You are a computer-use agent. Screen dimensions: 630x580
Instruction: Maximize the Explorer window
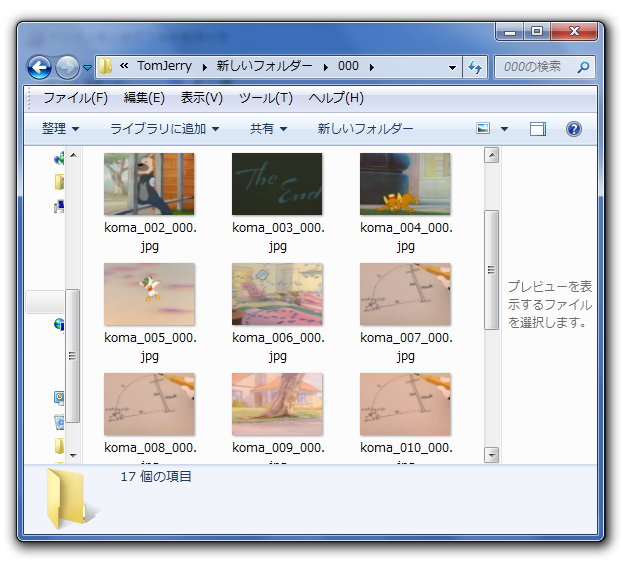tap(537, 32)
